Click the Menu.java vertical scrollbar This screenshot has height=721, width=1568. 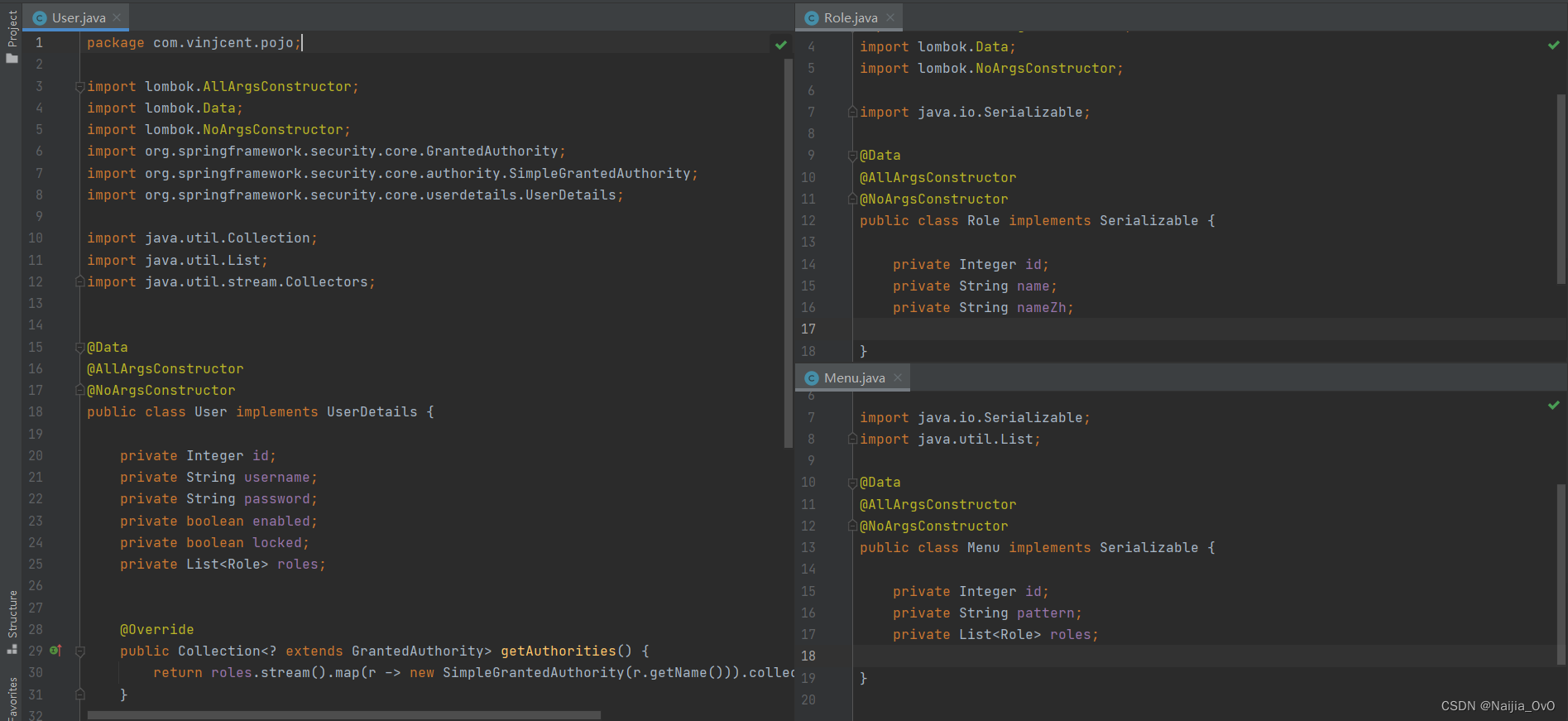(x=1561, y=574)
